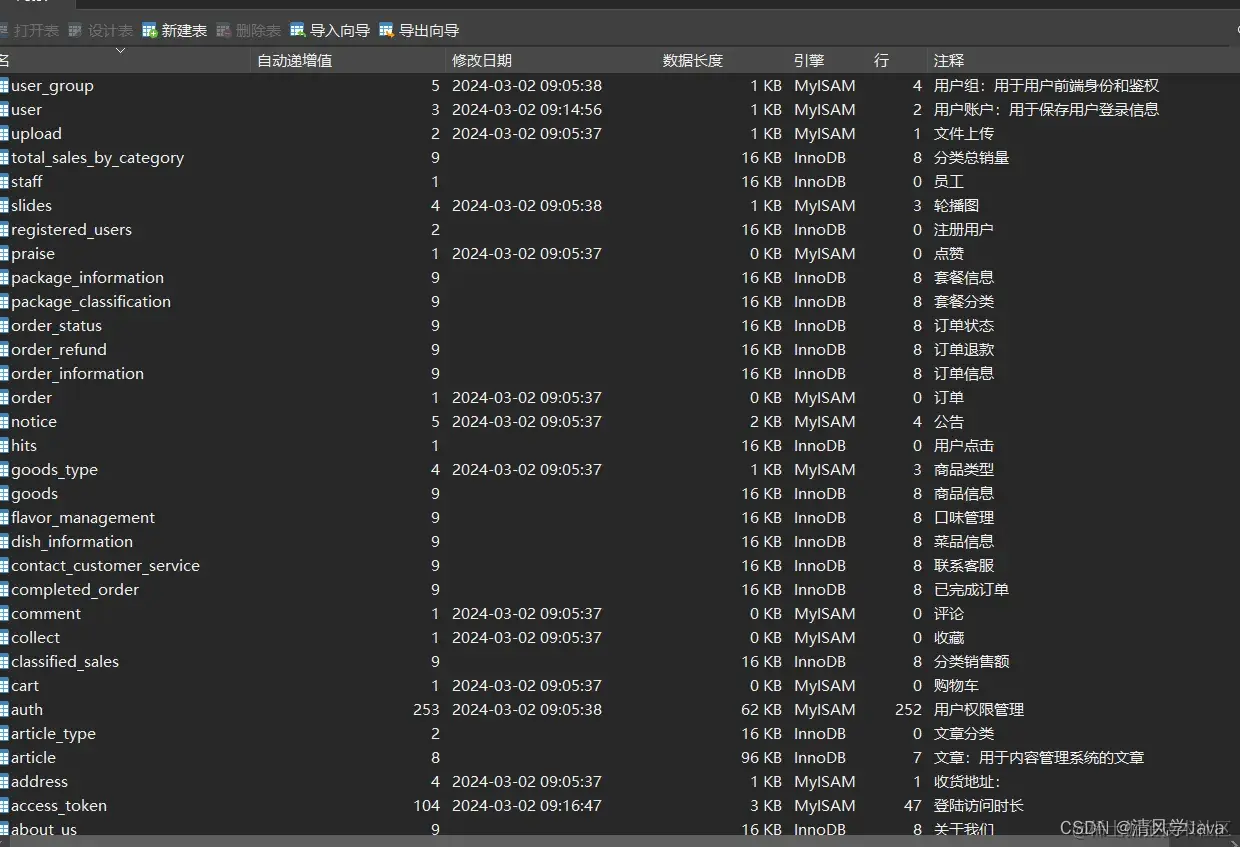Viewport: 1240px width, 847px height.
Task: Select the cart table name
Action: [25, 686]
